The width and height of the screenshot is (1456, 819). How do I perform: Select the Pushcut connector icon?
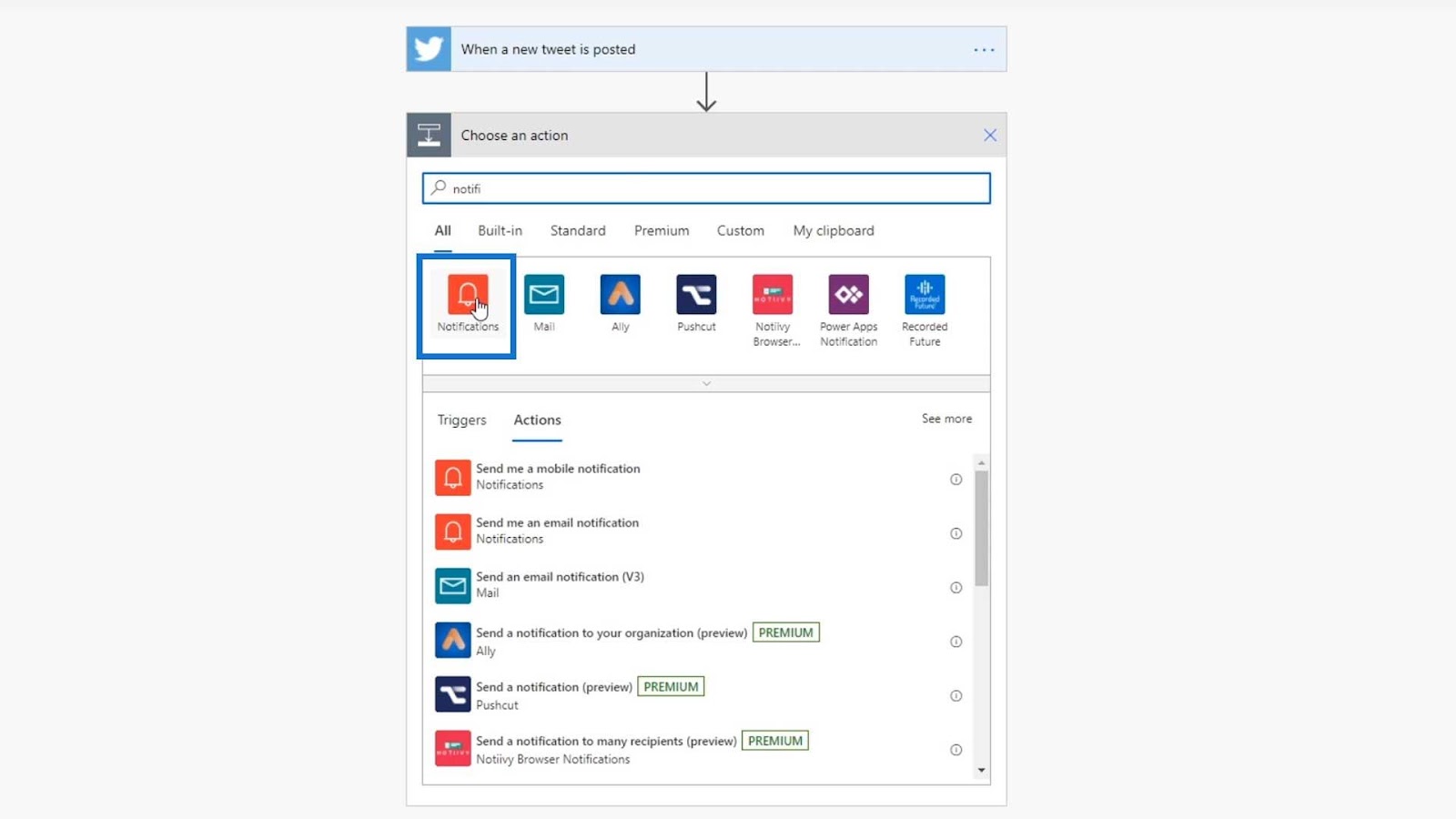tap(696, 295)
